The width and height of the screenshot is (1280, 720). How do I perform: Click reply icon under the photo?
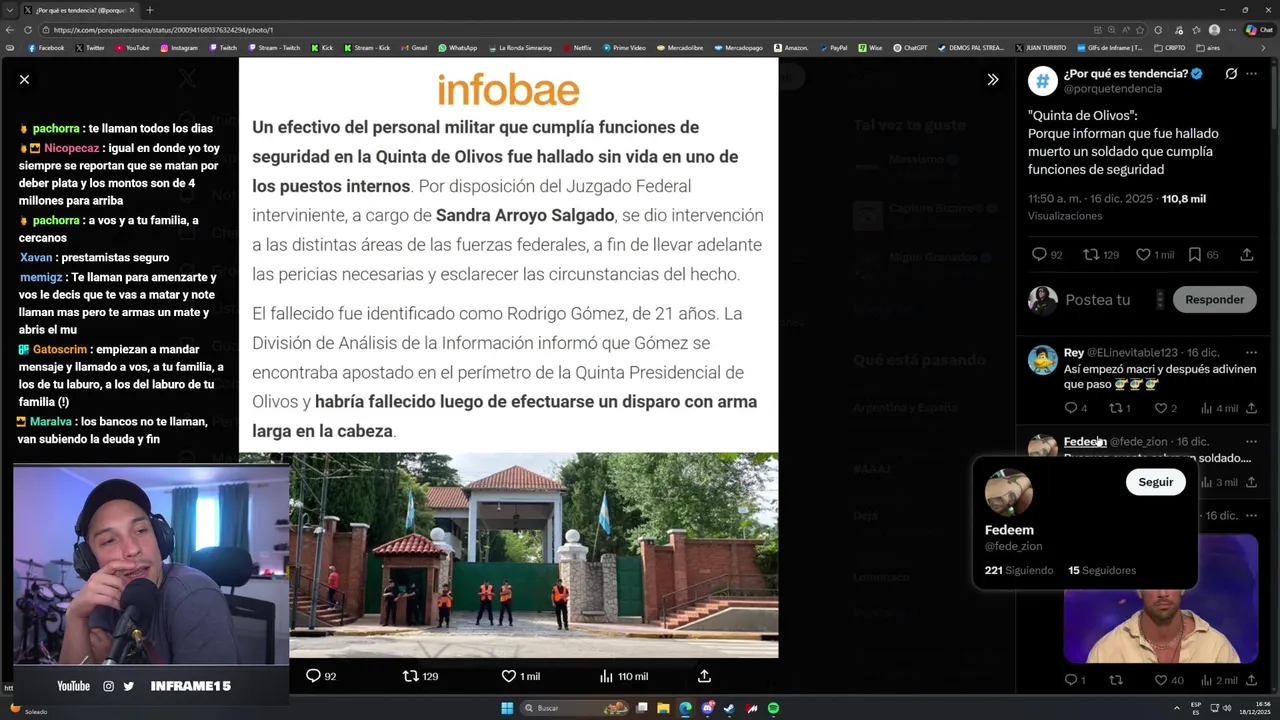pyautogui.click(x=313, y=676)
